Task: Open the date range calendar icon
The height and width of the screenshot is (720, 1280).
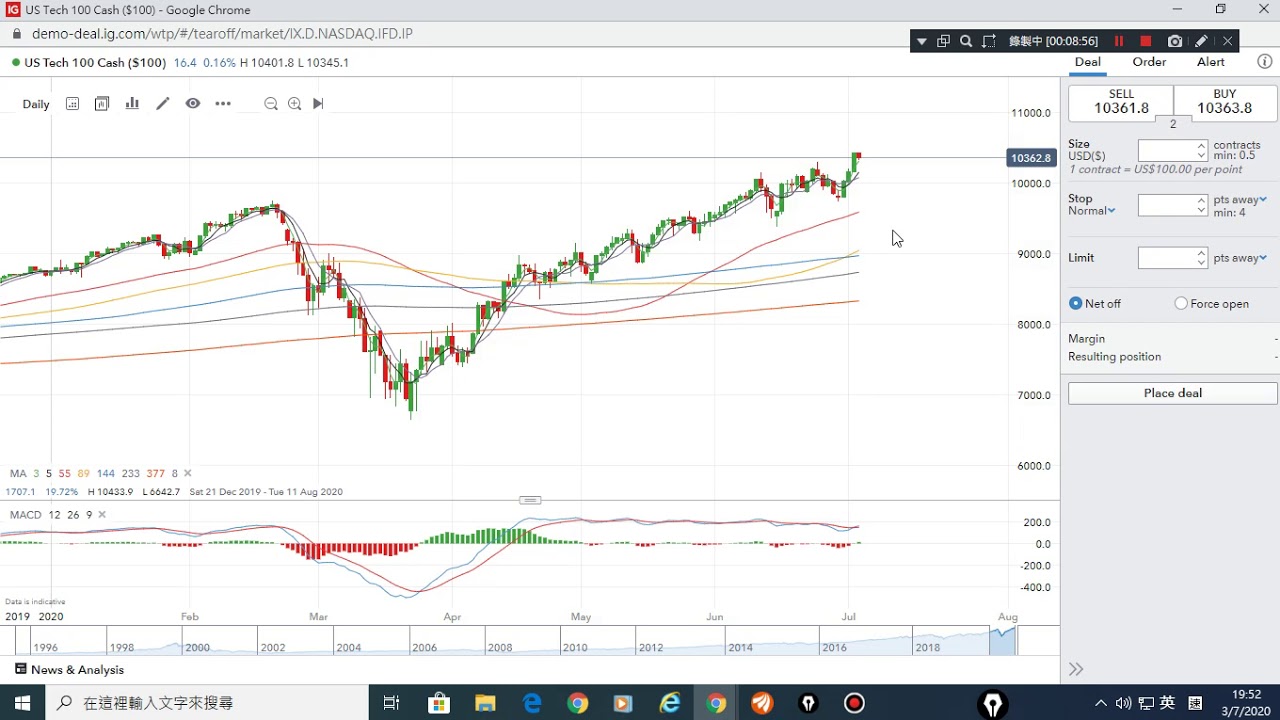Action: click(x=72, y=104)
